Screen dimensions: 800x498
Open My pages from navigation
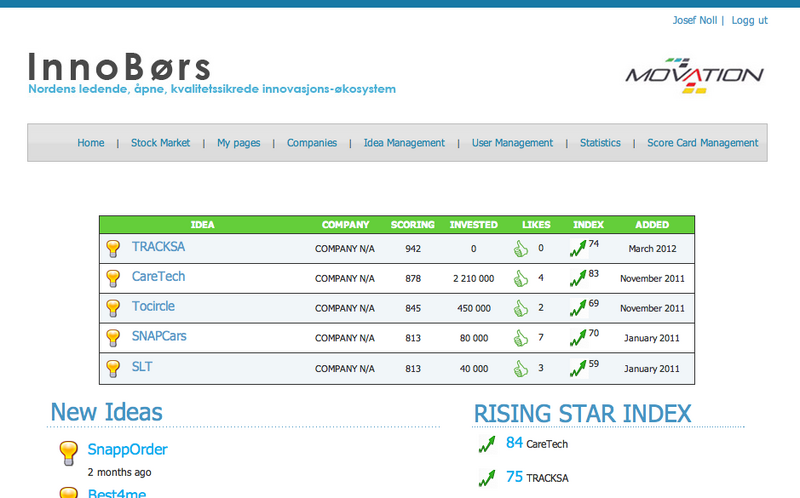point(239,143)
